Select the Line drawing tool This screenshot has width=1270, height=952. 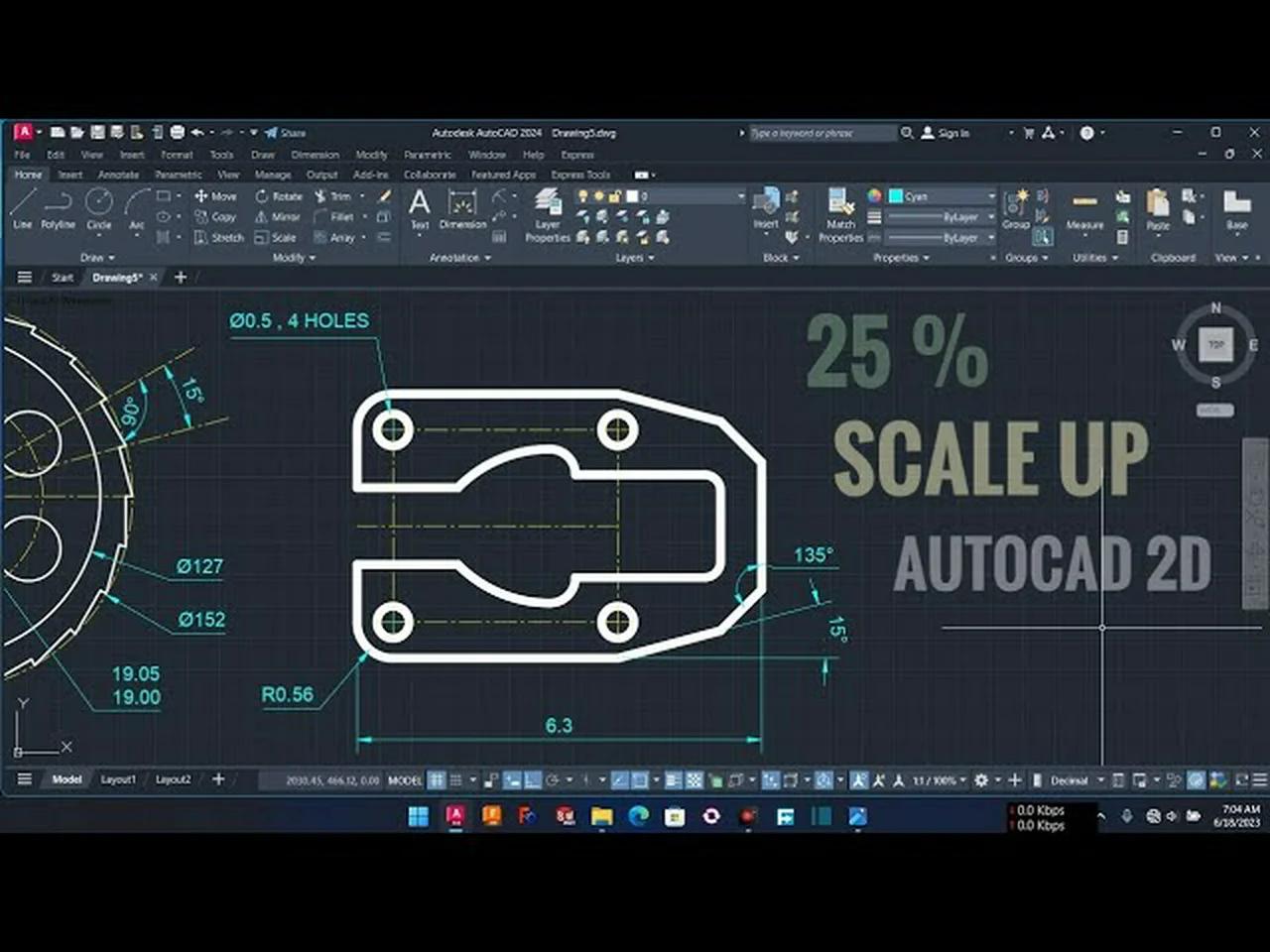[22, 211]
